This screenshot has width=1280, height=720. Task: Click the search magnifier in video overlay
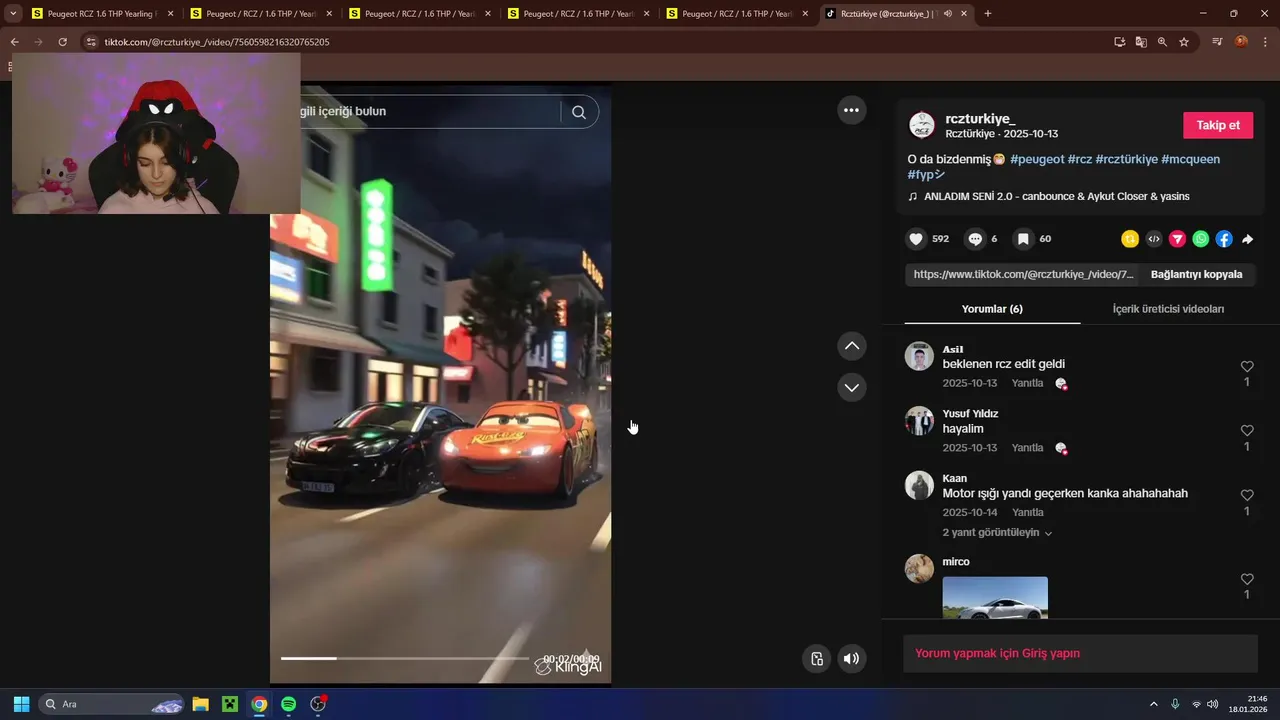[x=579, y=112]
